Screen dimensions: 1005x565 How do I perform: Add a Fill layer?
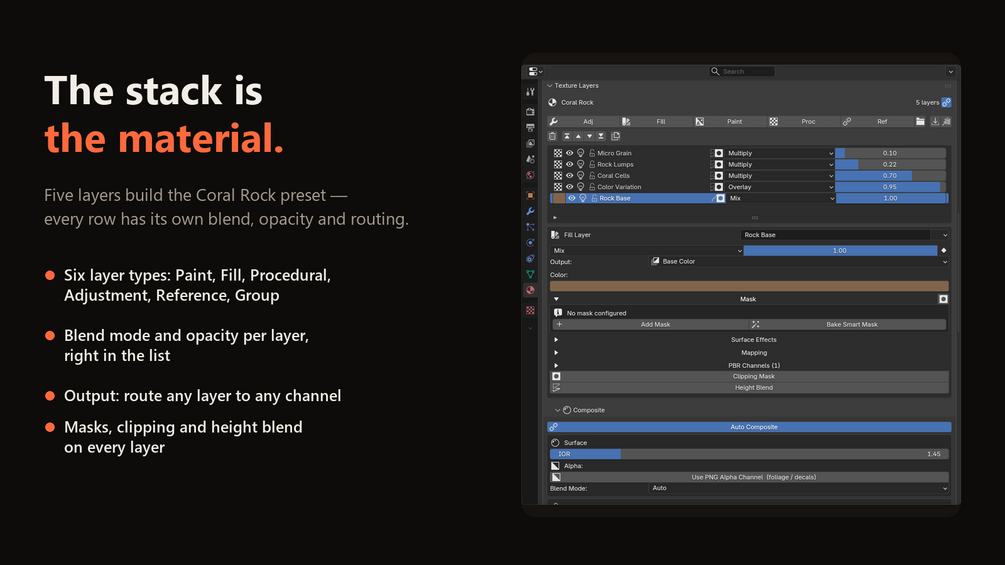coord(657,121)
